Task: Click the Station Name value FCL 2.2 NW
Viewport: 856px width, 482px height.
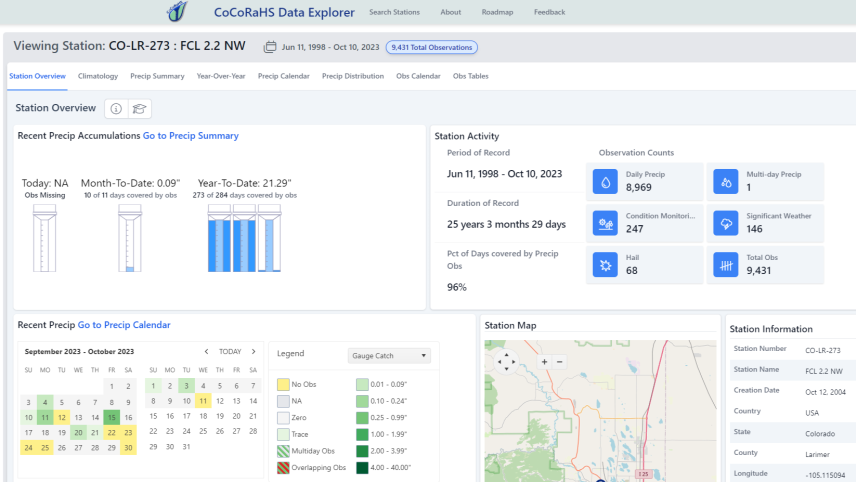Action: [x=824, y=371]
